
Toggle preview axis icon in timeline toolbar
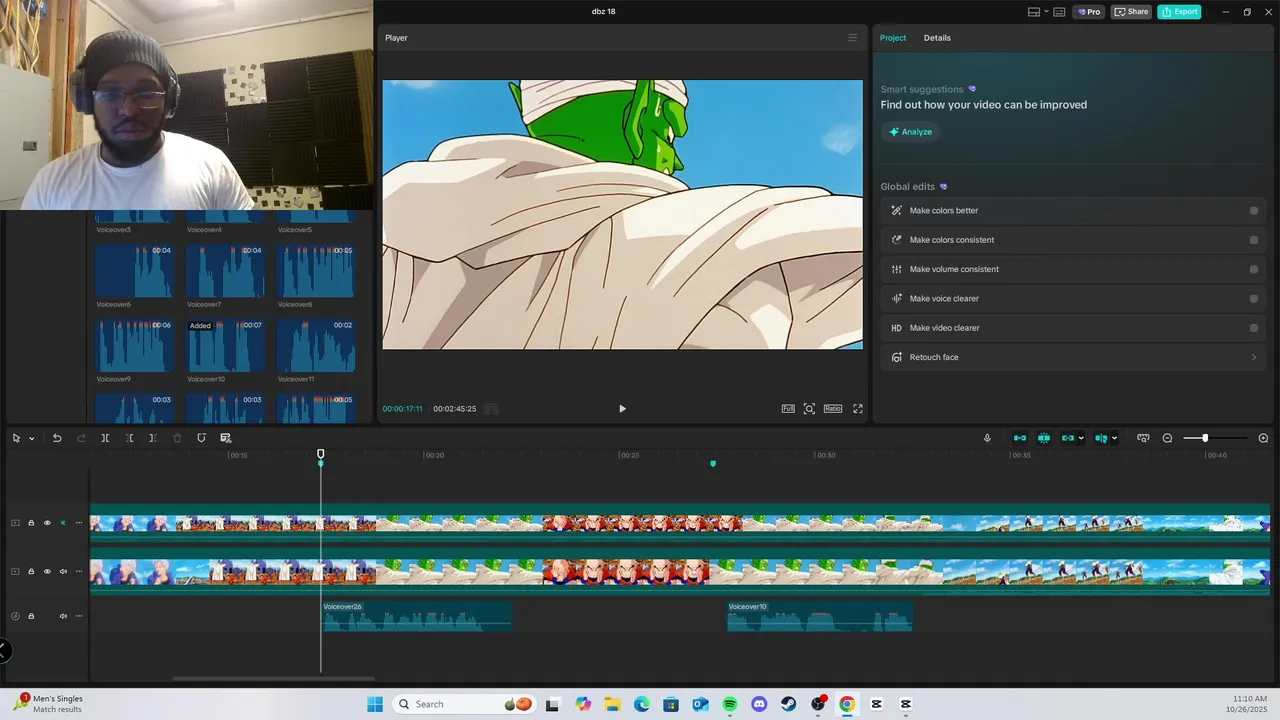click(x=1101, y=438)
